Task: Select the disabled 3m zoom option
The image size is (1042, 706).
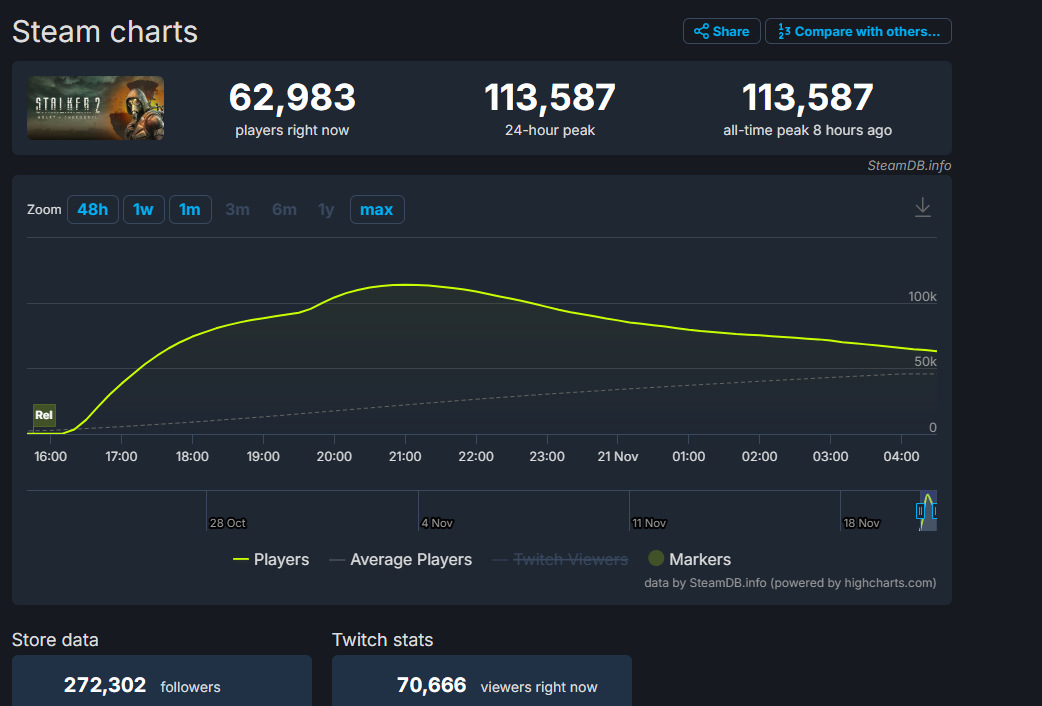Action: point(237,209)
